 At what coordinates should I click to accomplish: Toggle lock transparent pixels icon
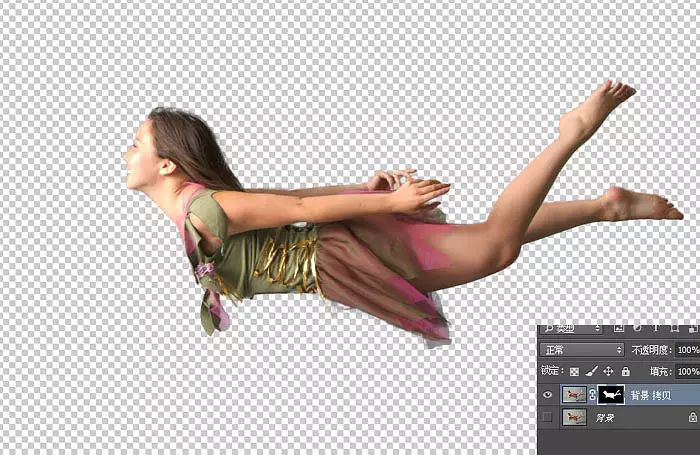572,371
